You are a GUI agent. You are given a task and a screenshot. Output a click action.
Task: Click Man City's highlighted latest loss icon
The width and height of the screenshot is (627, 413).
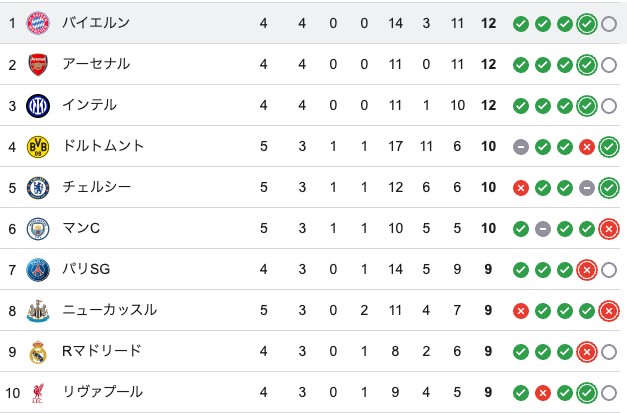click(x=609, y=229)
